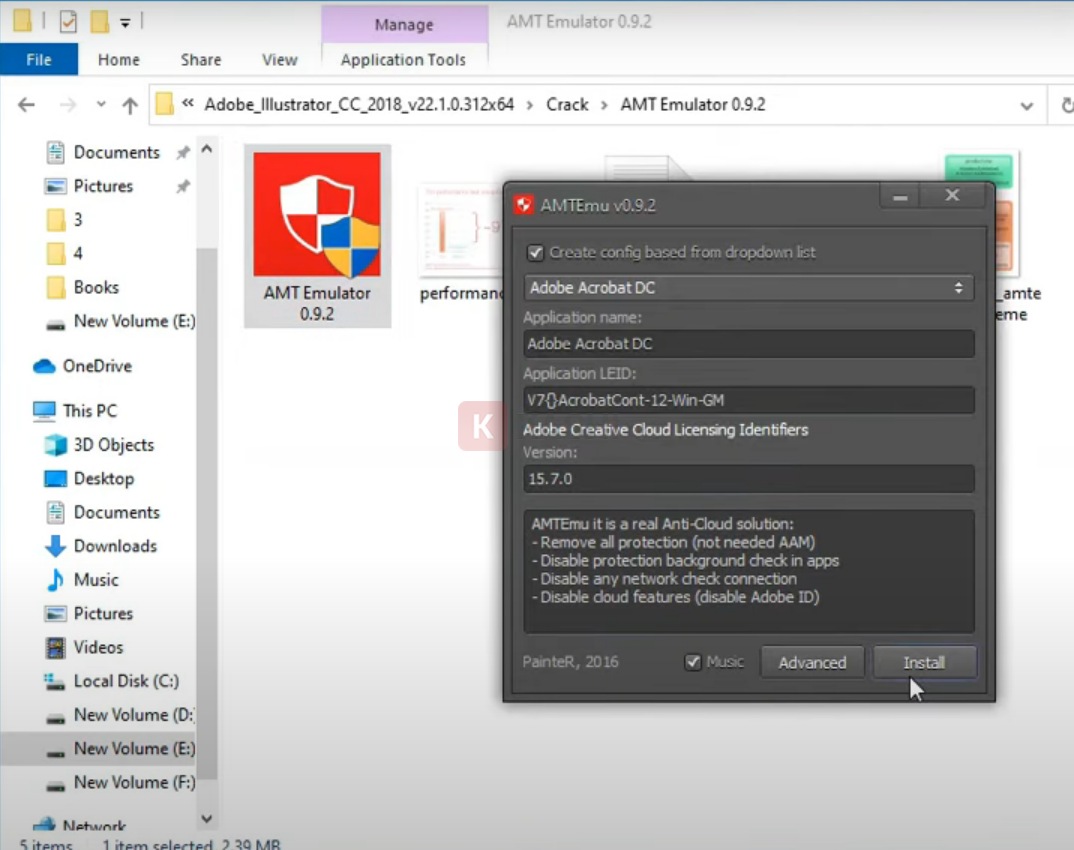The image size is (1074, 850).
Task: Open the File menu in Explorer
Action: [38, 59]
